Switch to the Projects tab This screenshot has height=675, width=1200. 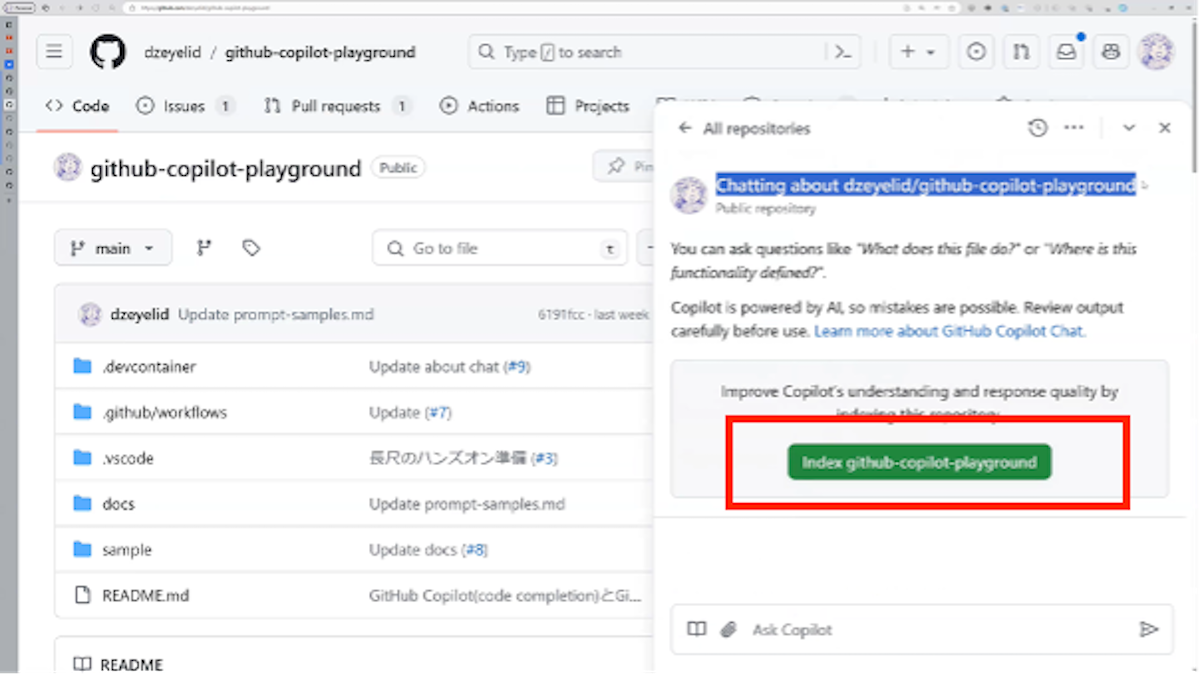click(x=588, y=106)
